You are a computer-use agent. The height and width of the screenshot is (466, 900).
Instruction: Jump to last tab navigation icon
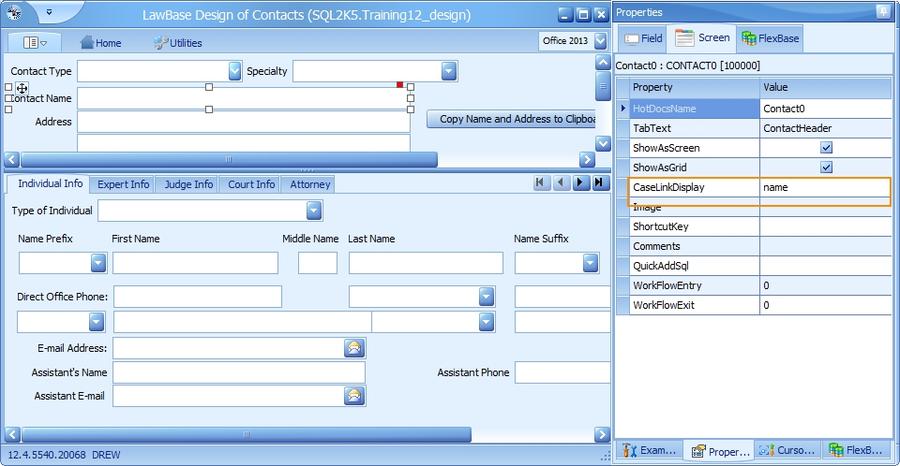(x=599, y=182)
